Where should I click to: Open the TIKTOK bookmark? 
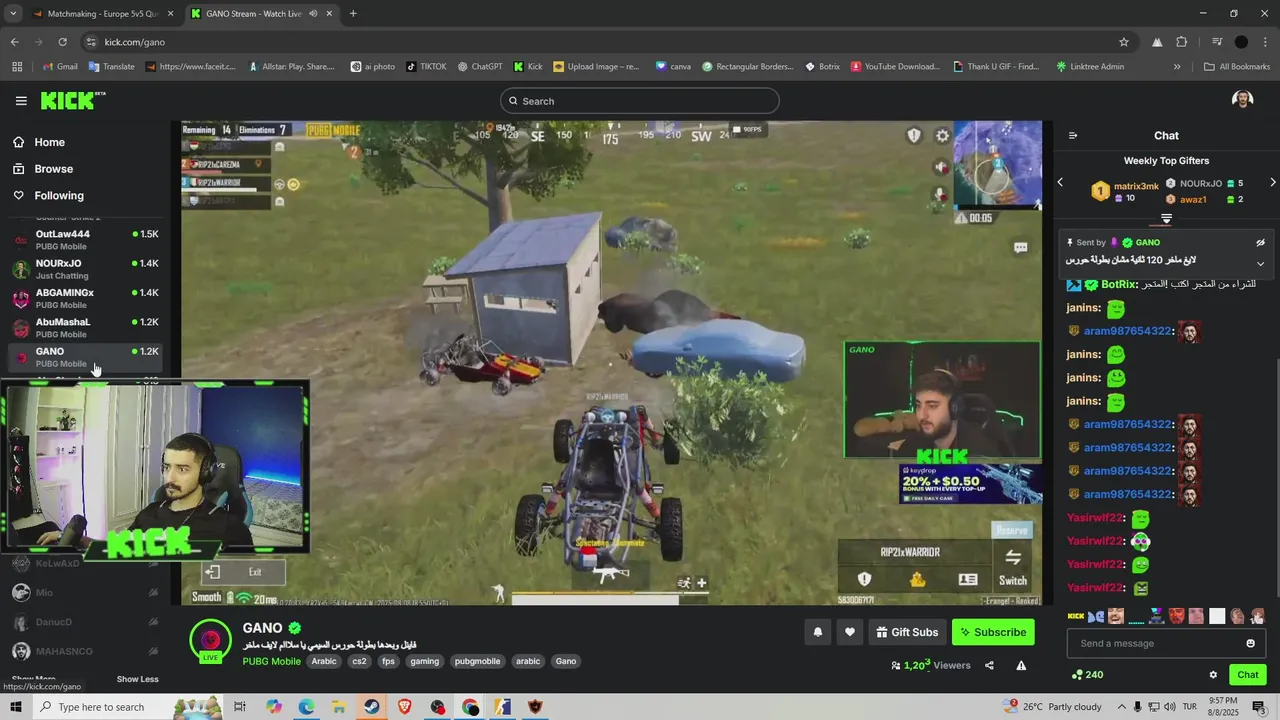[426, 67]
